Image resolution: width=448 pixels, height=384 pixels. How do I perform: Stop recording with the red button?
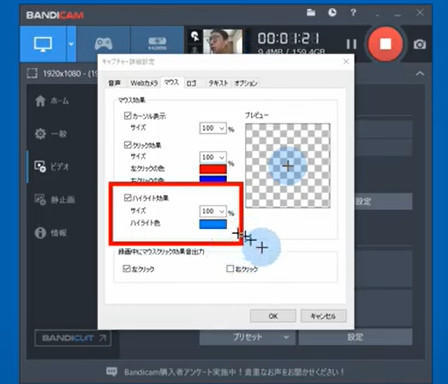pyautogui.click(x=385, y=44)
